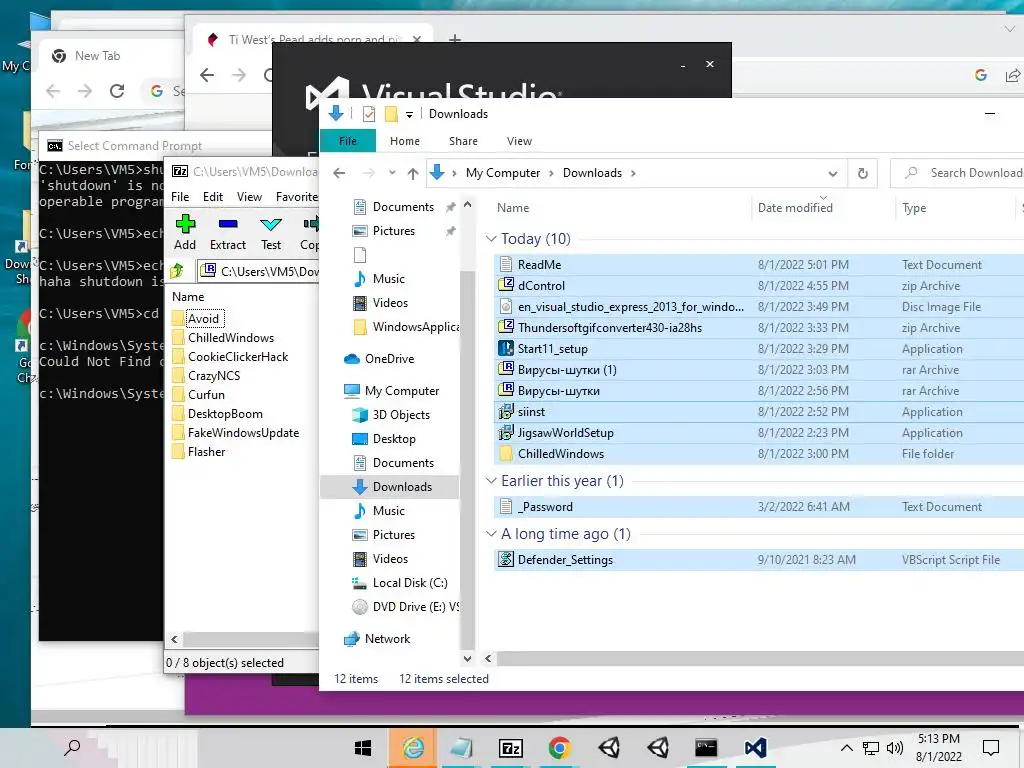Collapse the Earlier this year group

491,481
